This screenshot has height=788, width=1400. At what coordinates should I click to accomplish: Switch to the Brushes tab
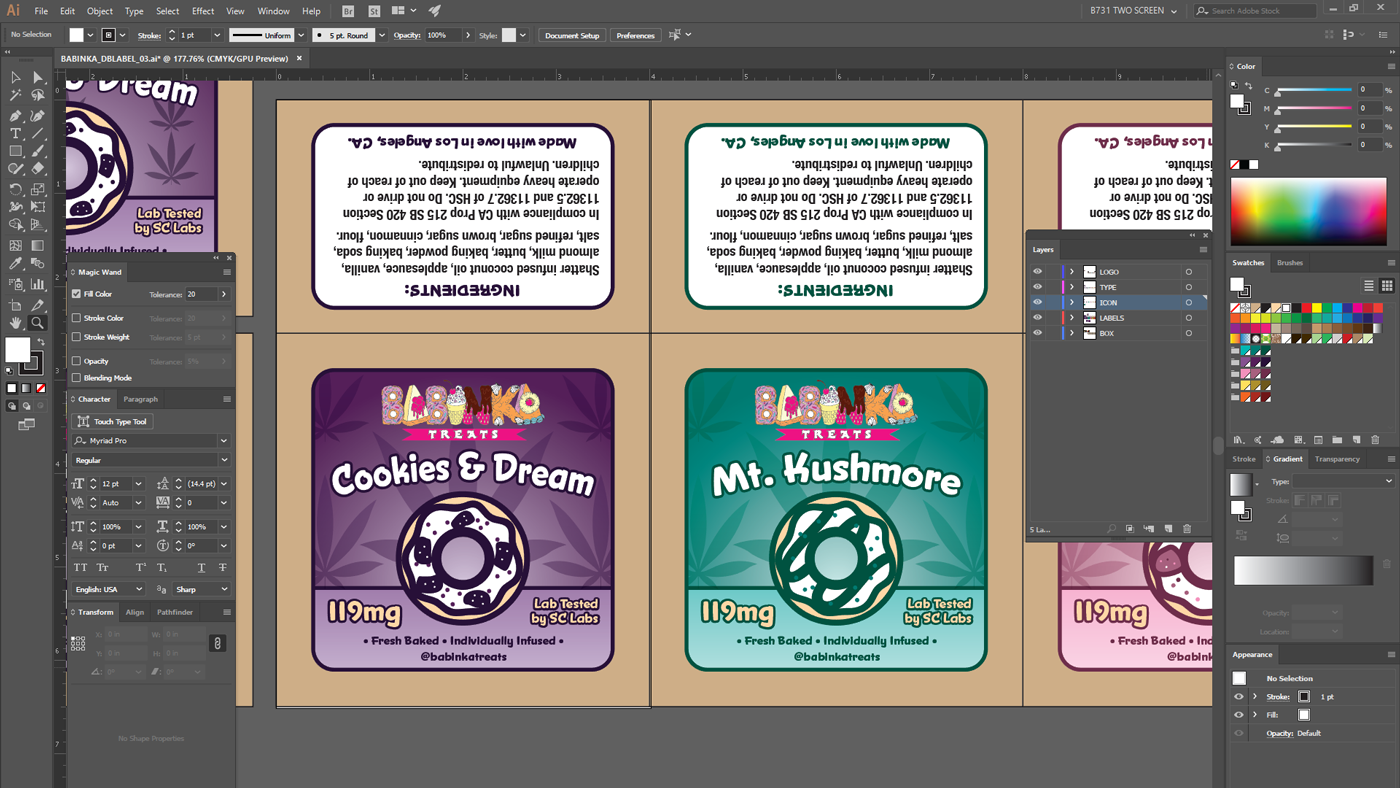[x=1290, y=263]
